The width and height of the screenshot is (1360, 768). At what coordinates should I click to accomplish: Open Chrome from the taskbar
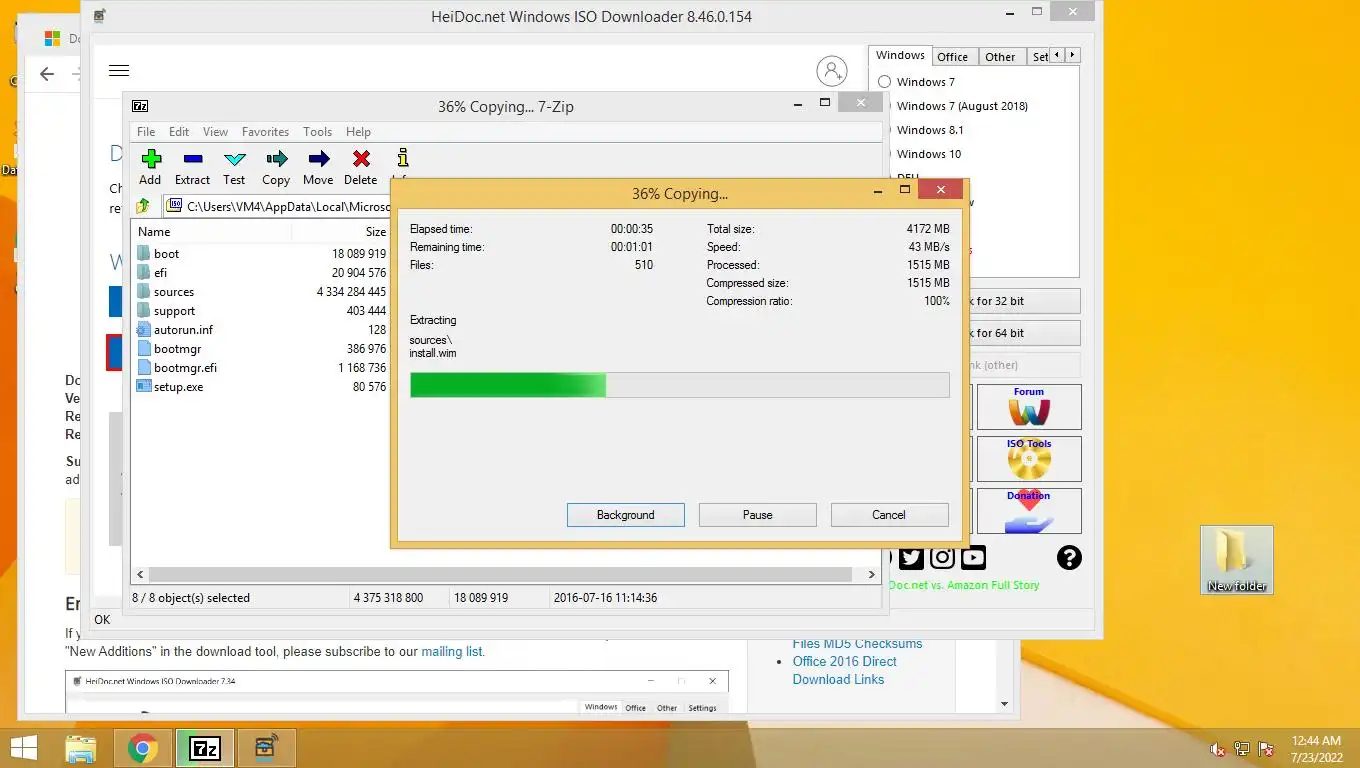click(x=143, y=748)
